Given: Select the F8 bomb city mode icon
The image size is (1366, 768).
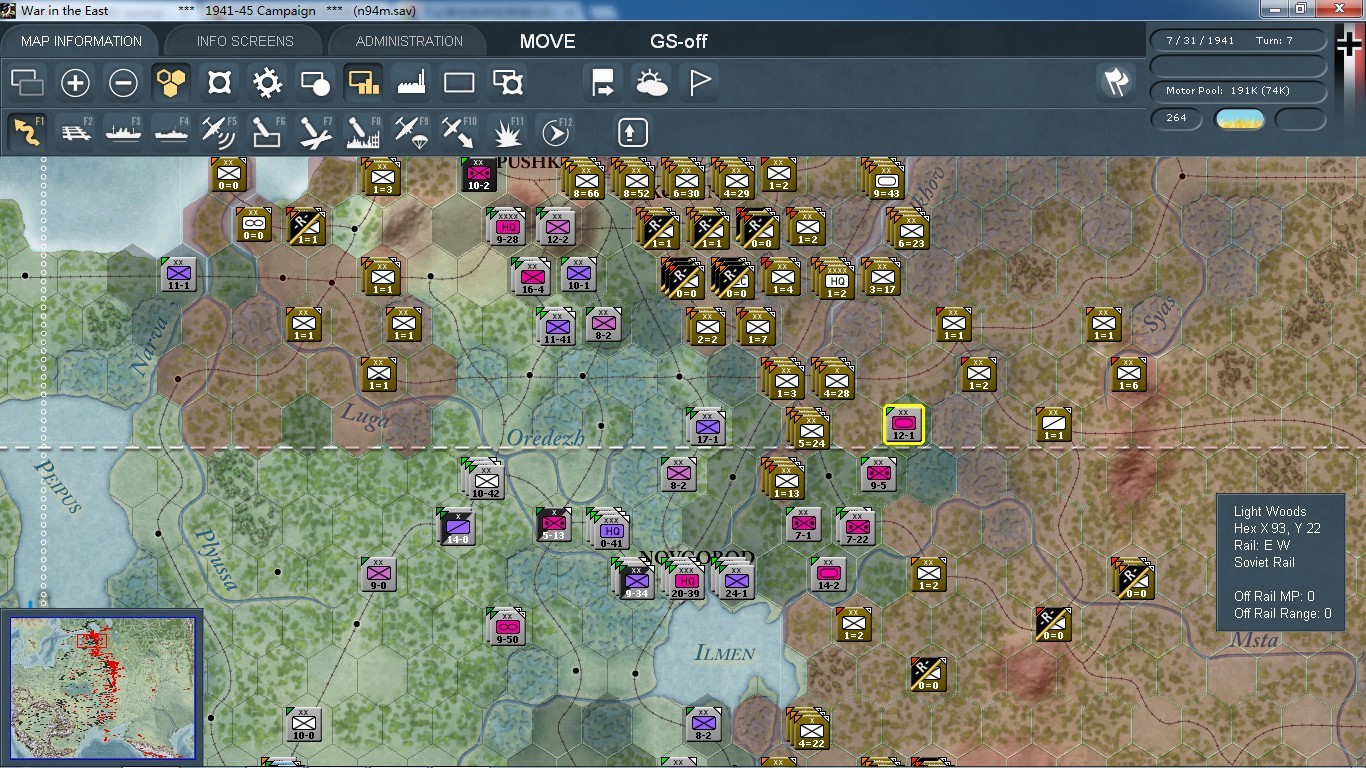Looking at the screenshot, I should [363, 132].
